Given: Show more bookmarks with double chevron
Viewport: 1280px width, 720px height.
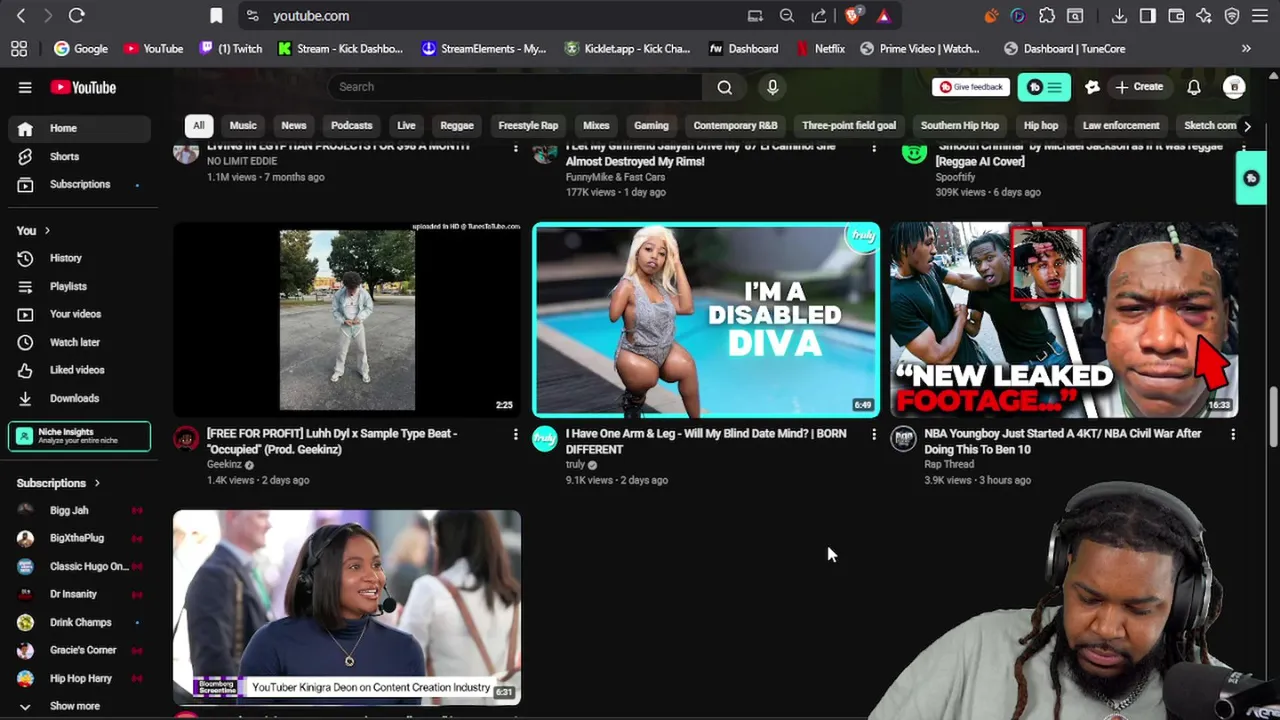Looking at the screenshot, I should pyautogui.click(x=1246, y=48).
